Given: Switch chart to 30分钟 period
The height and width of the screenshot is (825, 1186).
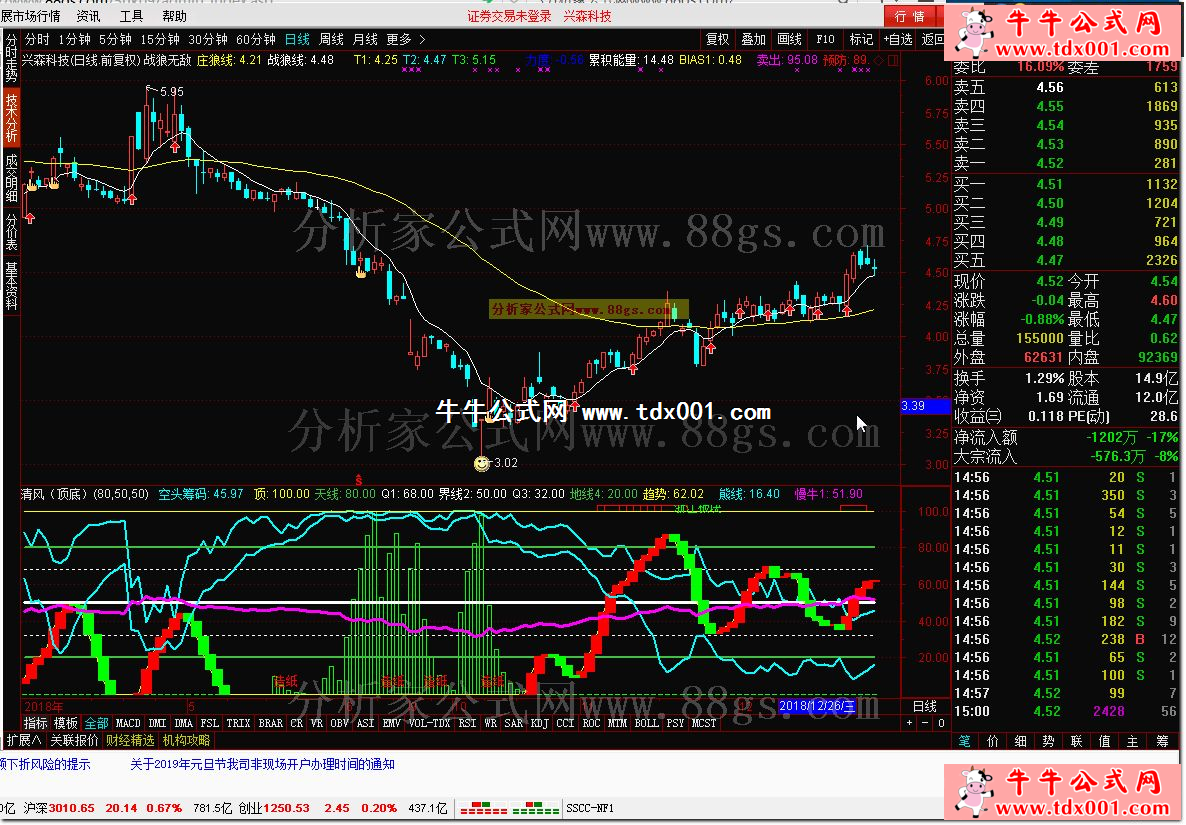Looking at the screenshot, I should point(208,39).
